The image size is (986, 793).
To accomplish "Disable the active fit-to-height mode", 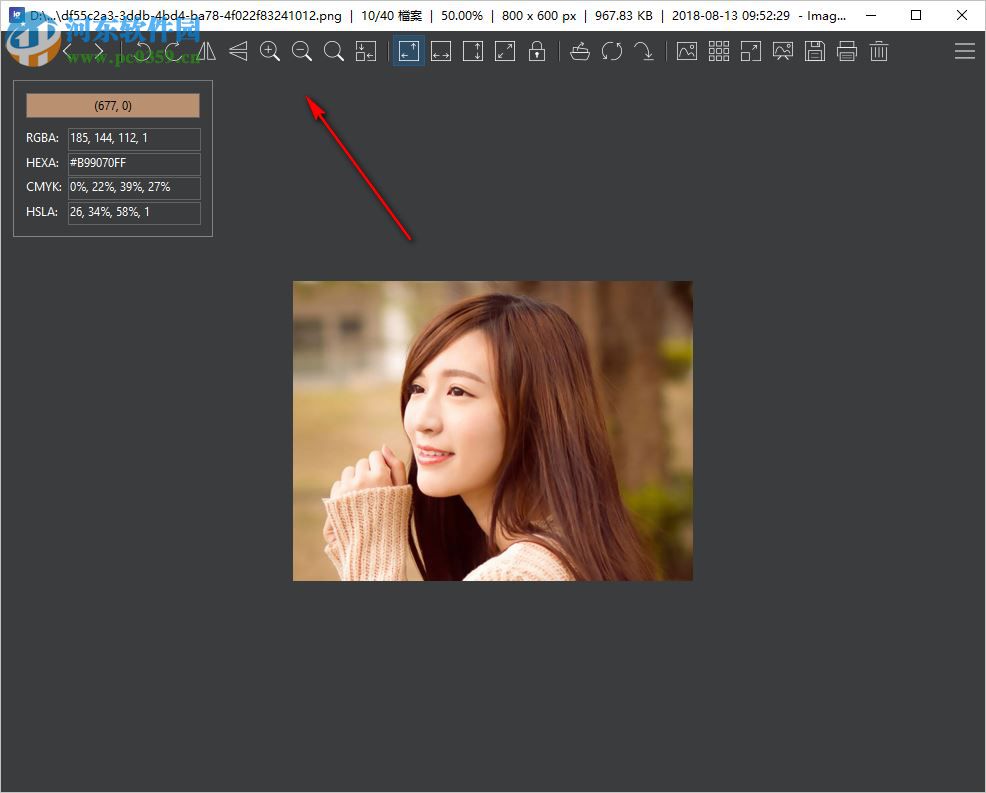I will click(408, 51).
